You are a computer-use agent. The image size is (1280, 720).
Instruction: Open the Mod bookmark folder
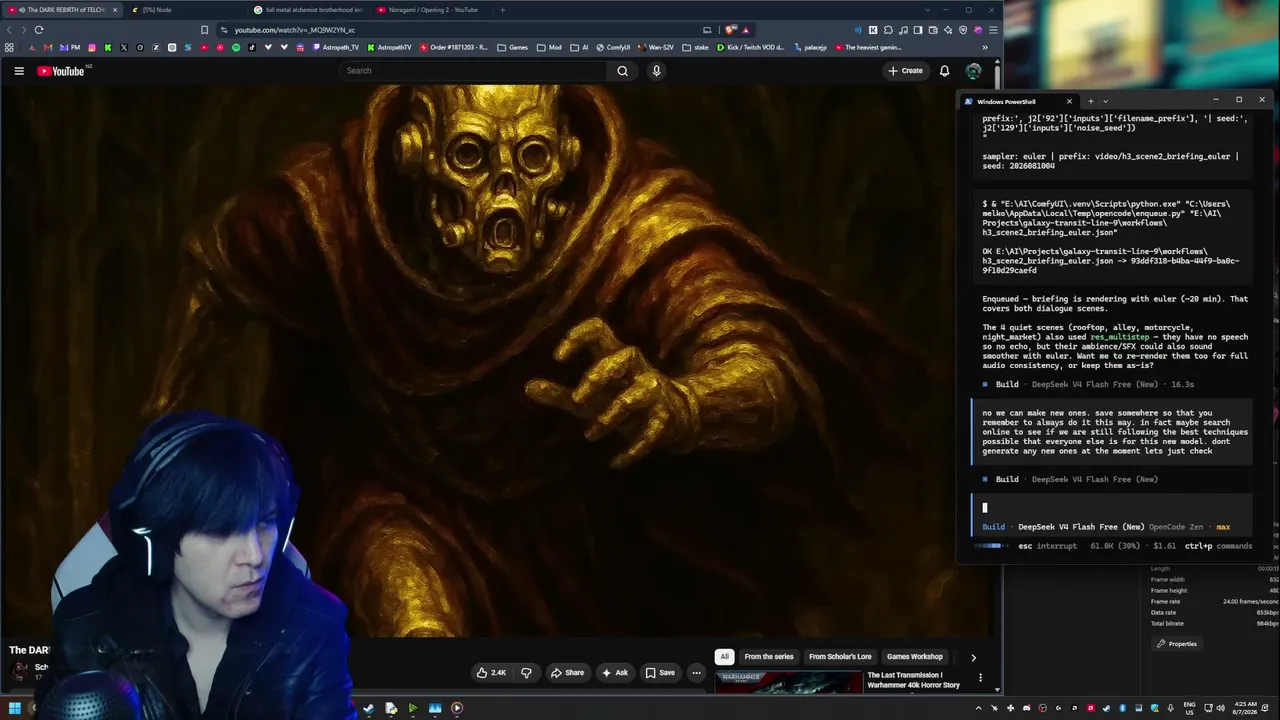click(549, 47)
